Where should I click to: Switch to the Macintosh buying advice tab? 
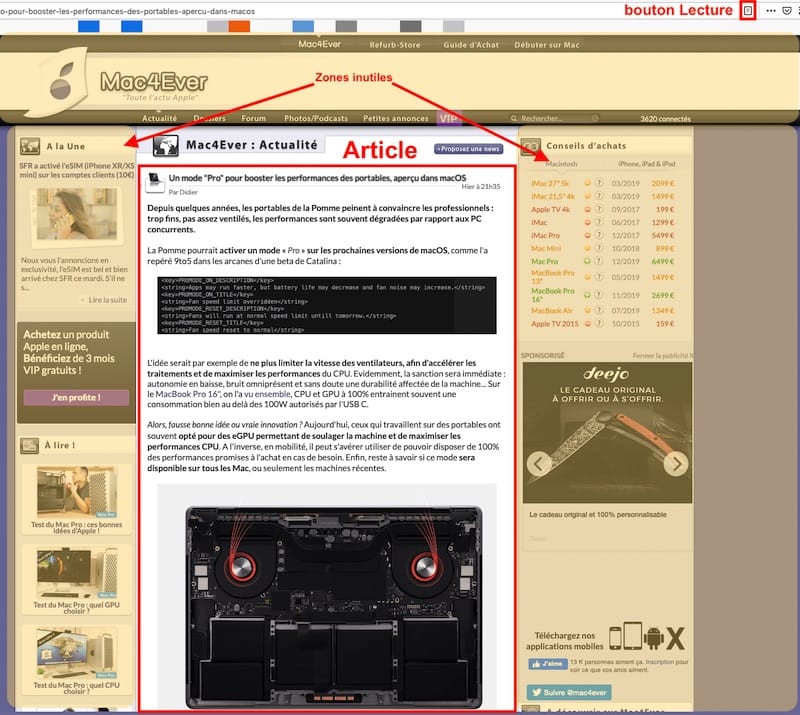click(x=561, y=164)
